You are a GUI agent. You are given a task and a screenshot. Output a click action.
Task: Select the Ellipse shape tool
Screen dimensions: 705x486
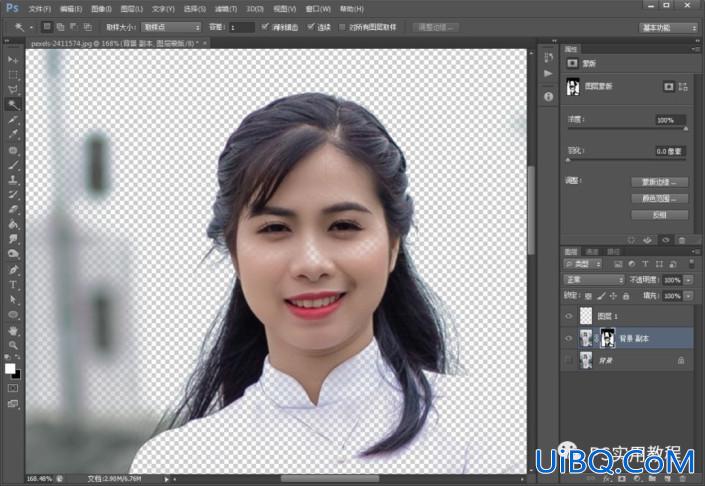(13, 314)
